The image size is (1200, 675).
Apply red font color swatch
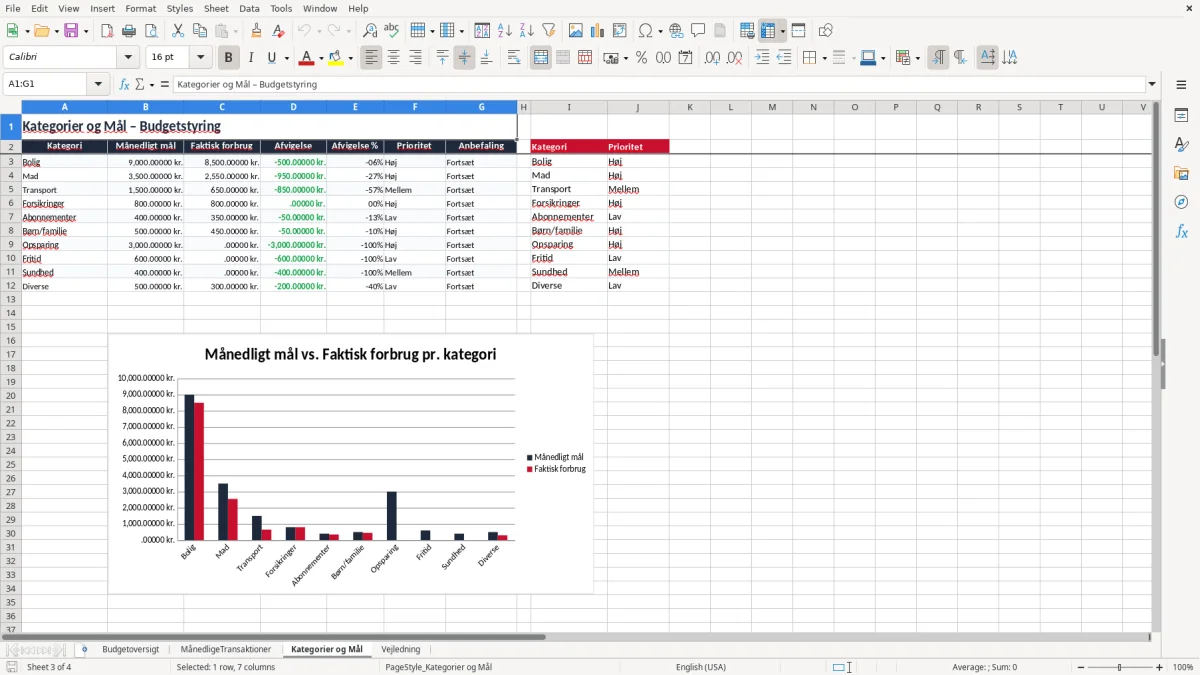(x=307, y=58)
